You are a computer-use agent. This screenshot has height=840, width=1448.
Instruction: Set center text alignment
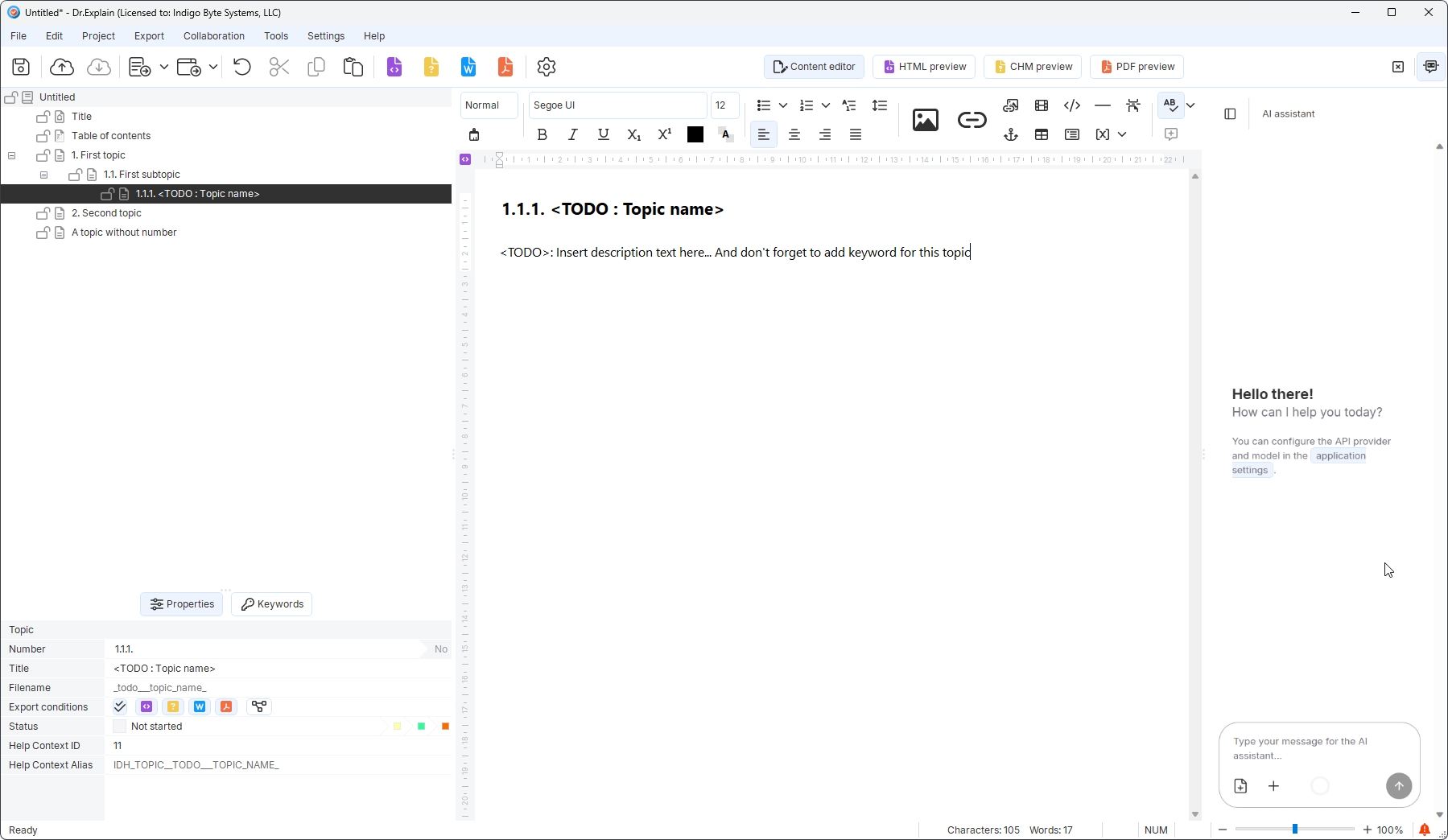[x=794, y=134]
